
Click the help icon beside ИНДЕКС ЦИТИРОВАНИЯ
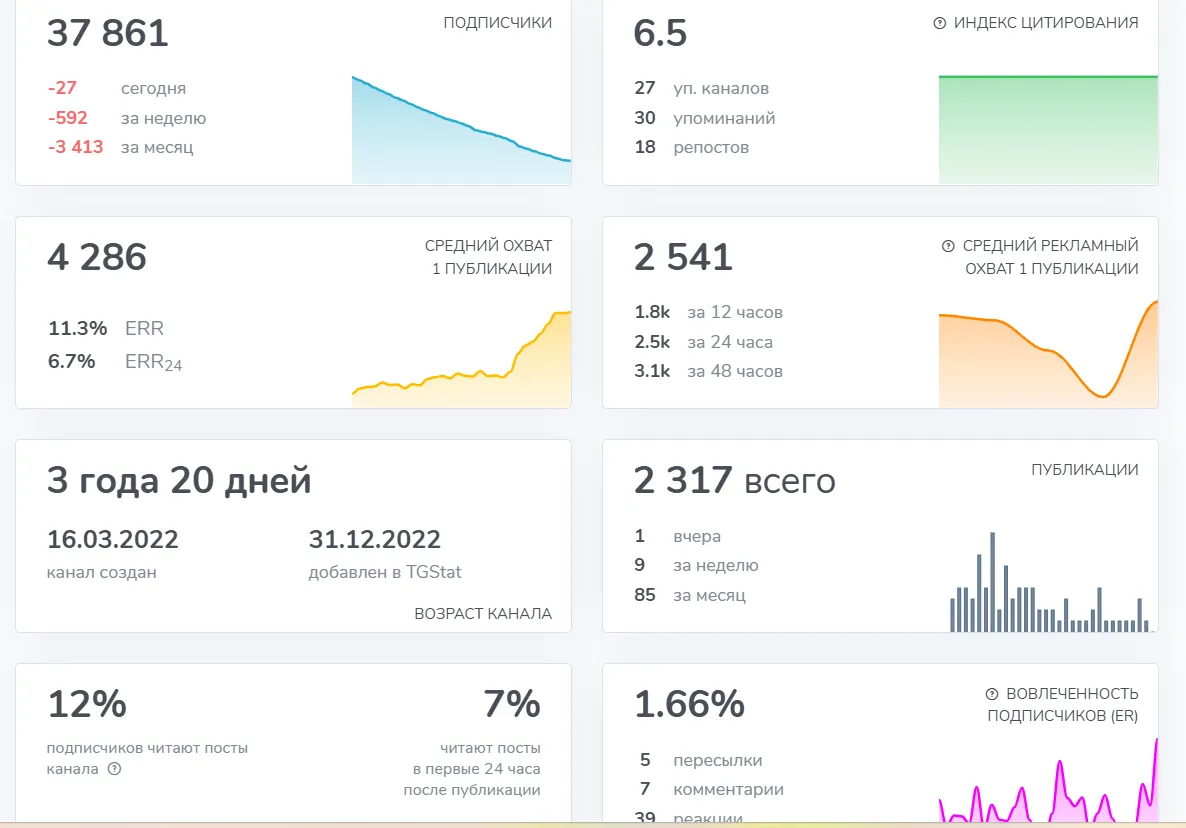click(939, 23)
